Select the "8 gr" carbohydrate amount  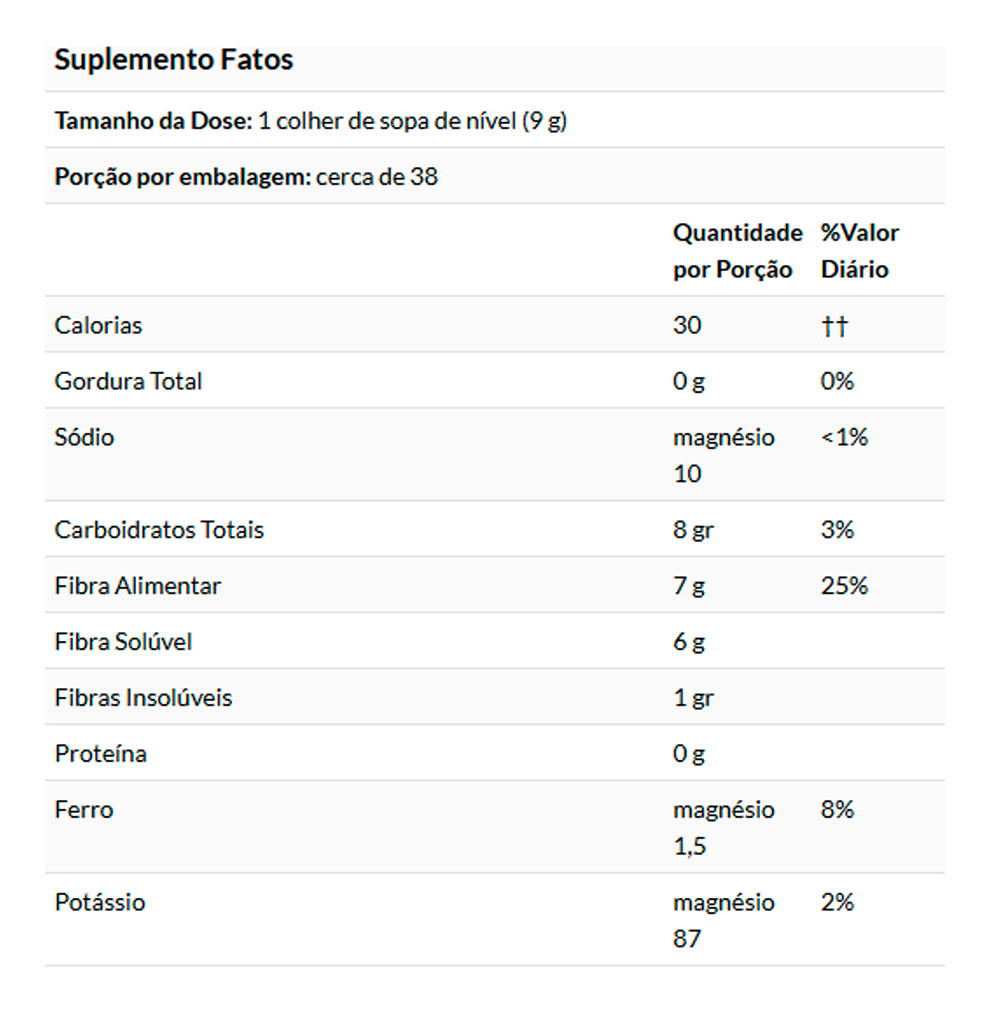[x=693, y=530]
